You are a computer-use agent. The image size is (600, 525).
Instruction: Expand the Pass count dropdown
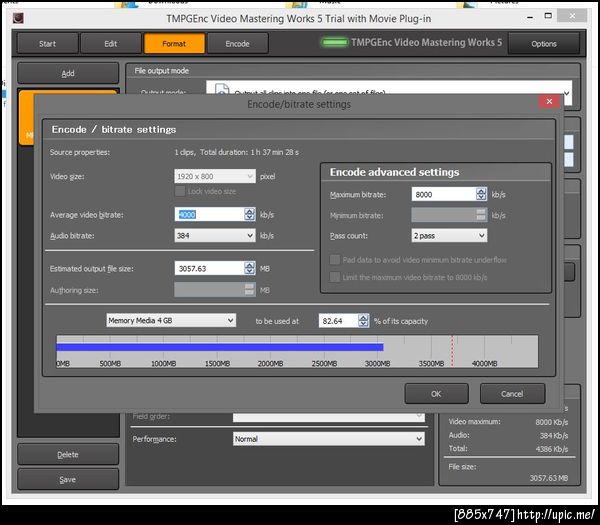tap(449, 236)
